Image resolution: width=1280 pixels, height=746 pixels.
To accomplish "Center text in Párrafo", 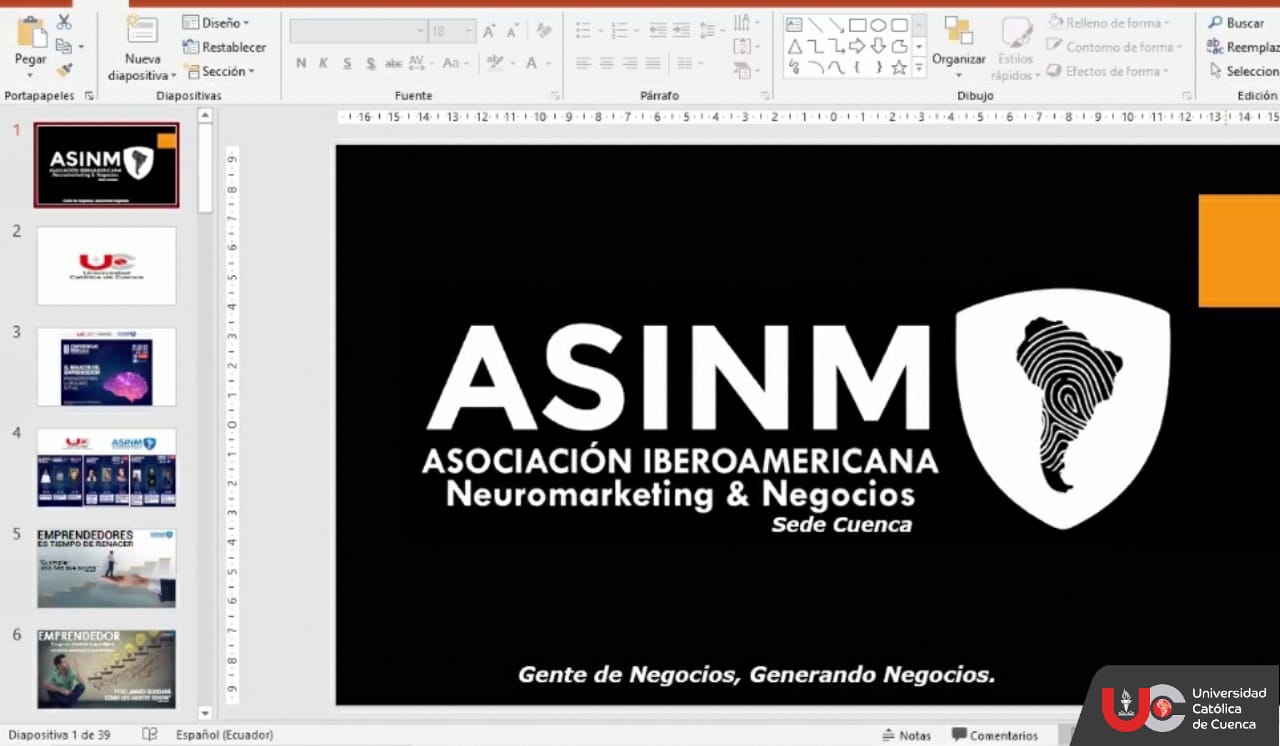I will [606, 63].
